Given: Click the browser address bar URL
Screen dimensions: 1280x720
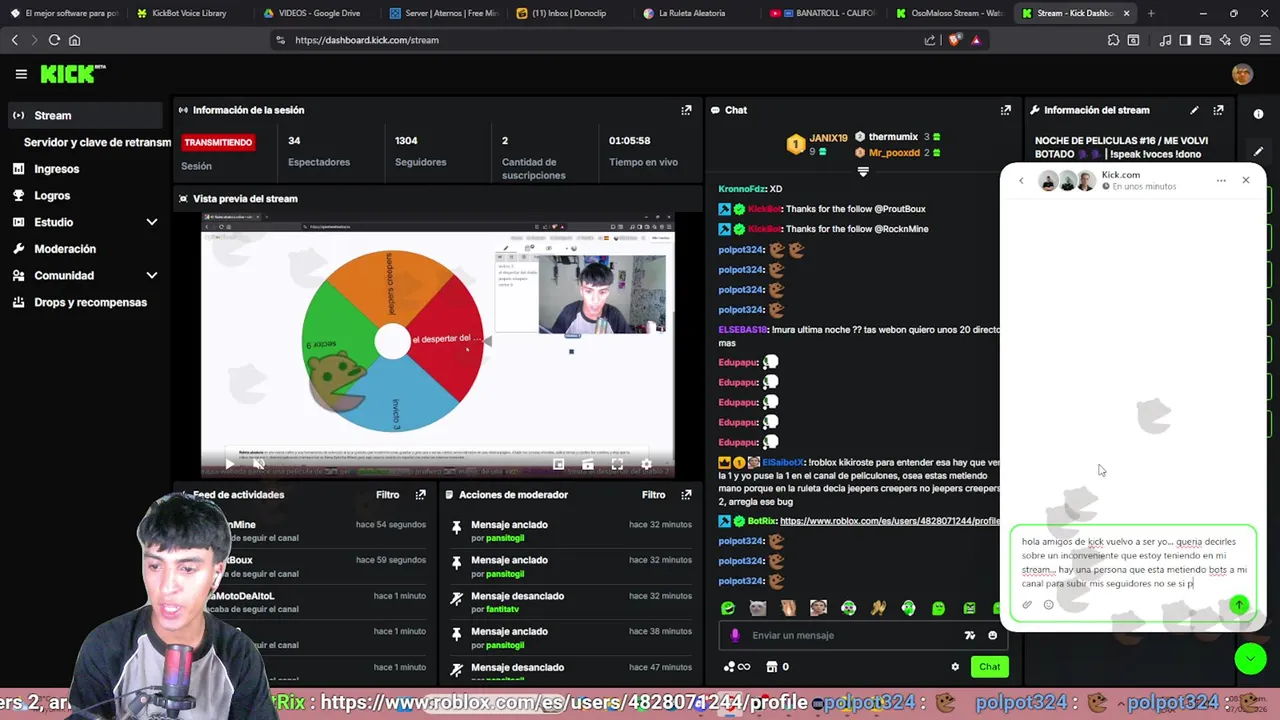Looking at the screenshot, I should pyautogui.click(x=367, y=40).
